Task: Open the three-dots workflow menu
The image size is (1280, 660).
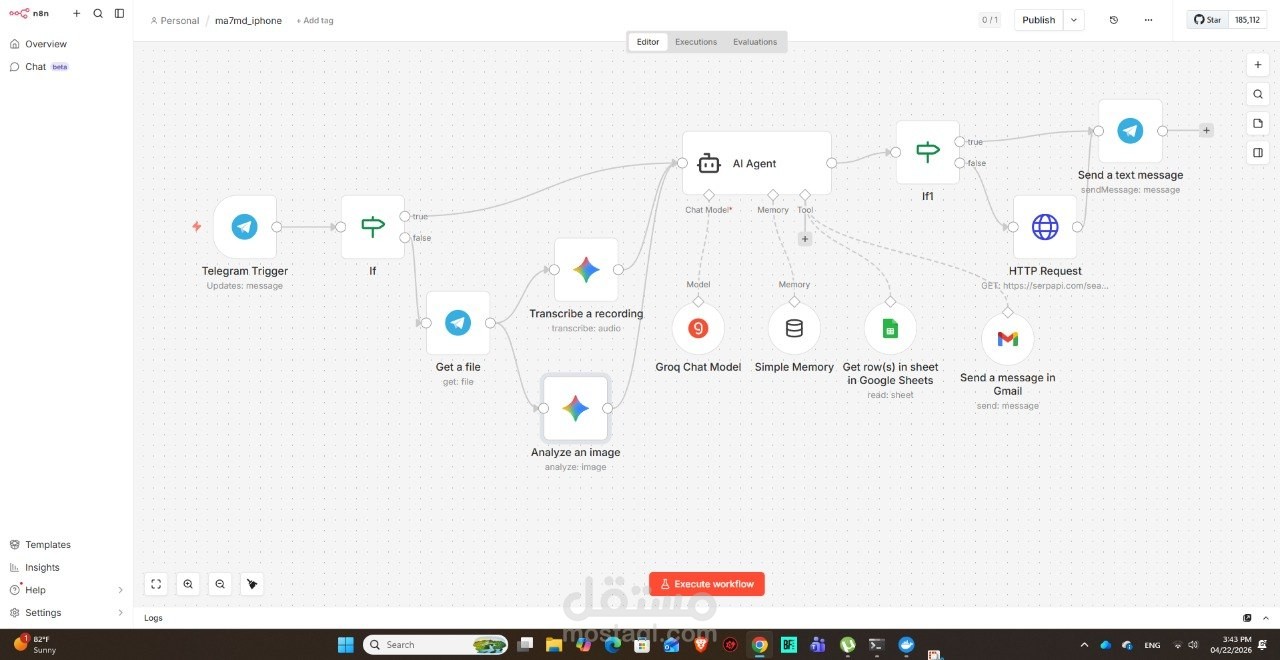Action: click(x=1148, y=20)
